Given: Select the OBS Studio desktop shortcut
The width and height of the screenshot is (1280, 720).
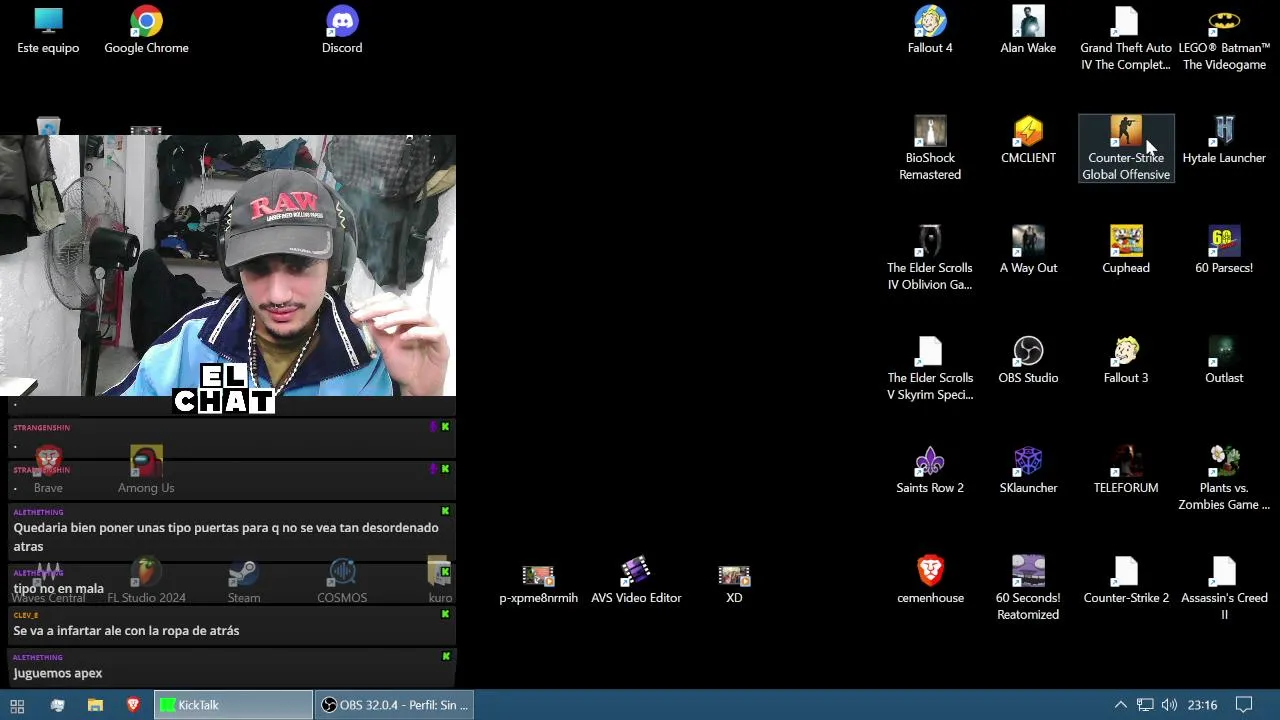Looking at the screenshot, I should click(1028, 361).
